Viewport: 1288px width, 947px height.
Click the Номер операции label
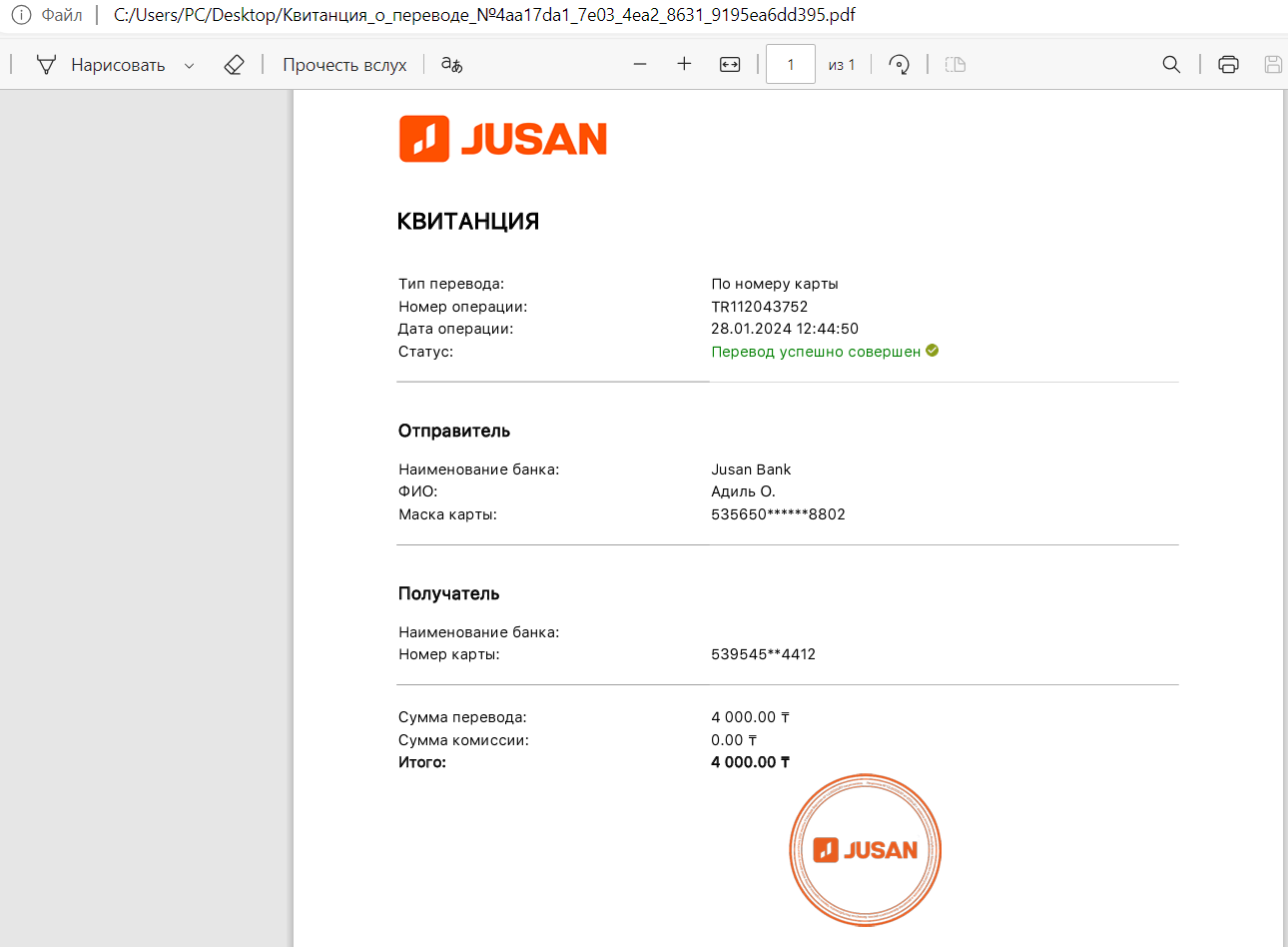pos(462,307)
